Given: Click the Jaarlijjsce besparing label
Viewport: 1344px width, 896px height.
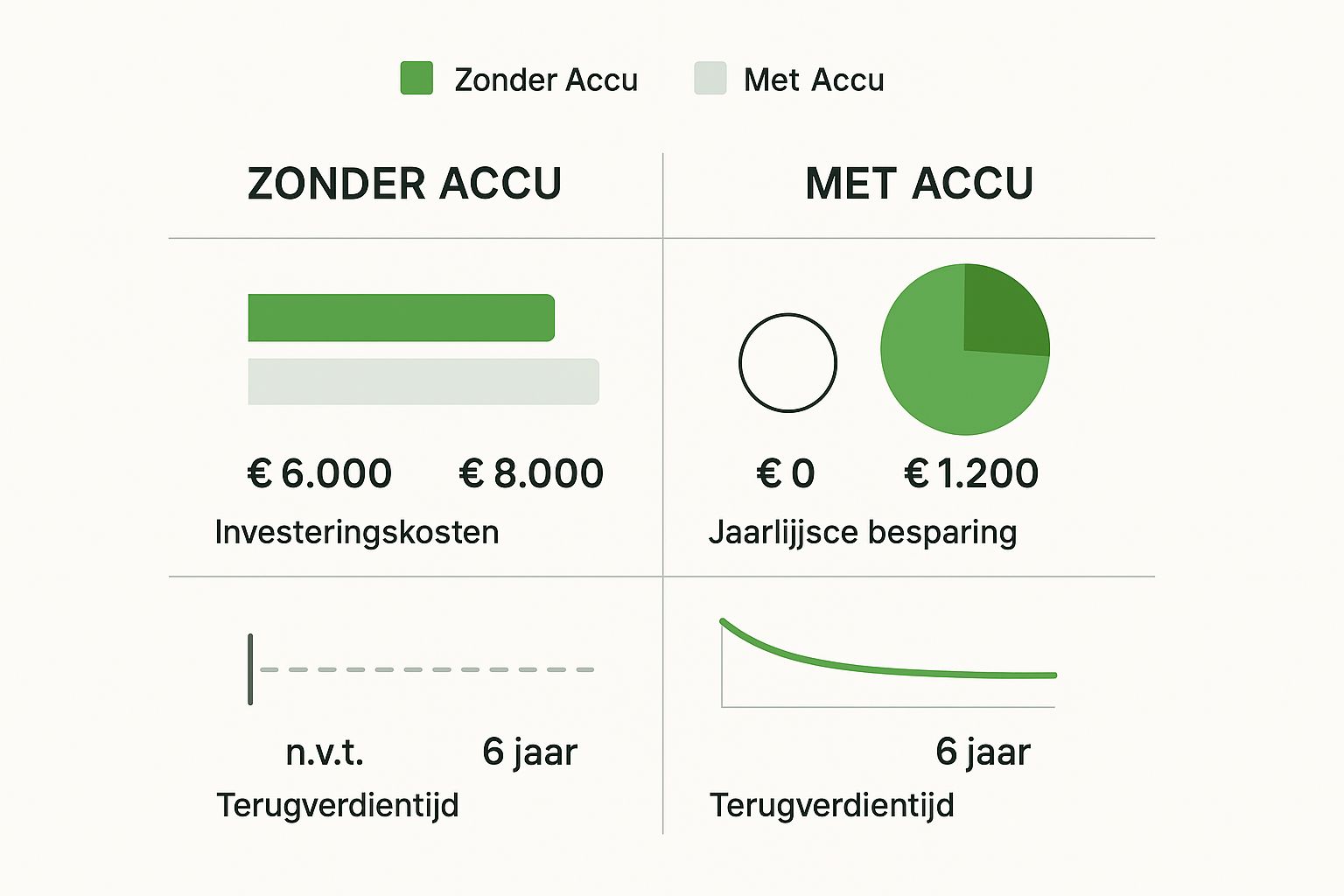Looking at the screenshot, I should point(863,532).
